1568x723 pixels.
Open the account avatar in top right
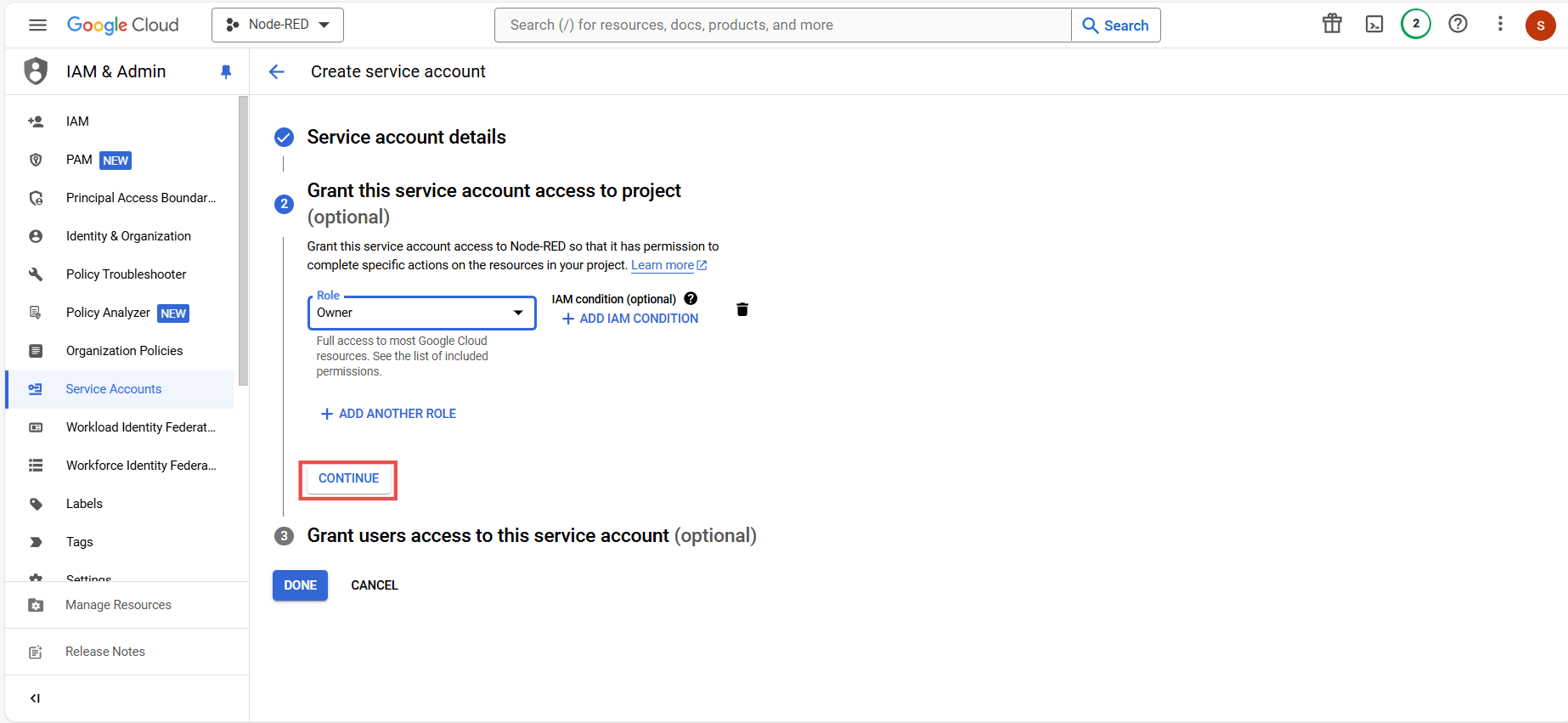(x=1541, y=25)
